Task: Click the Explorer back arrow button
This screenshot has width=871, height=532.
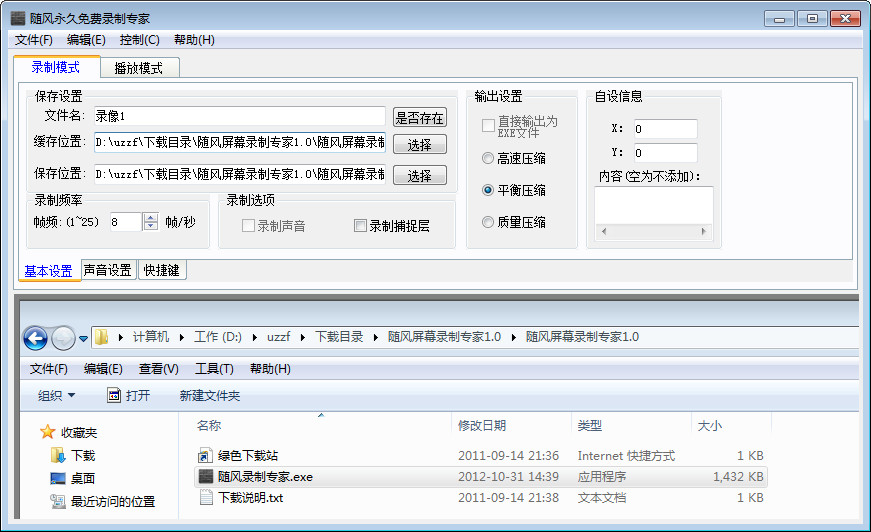Action: tap(35, 338)
